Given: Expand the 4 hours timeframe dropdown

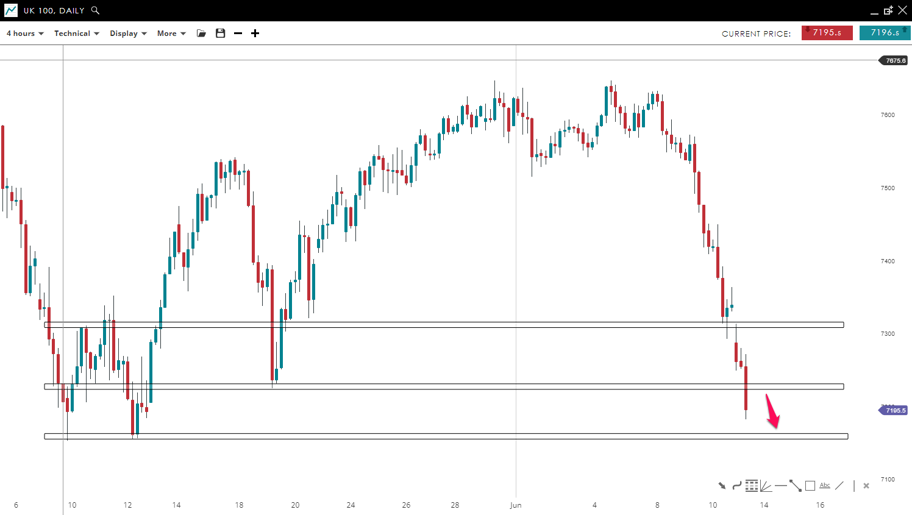Looking at the screenshot, I should [x=25, y=33].
